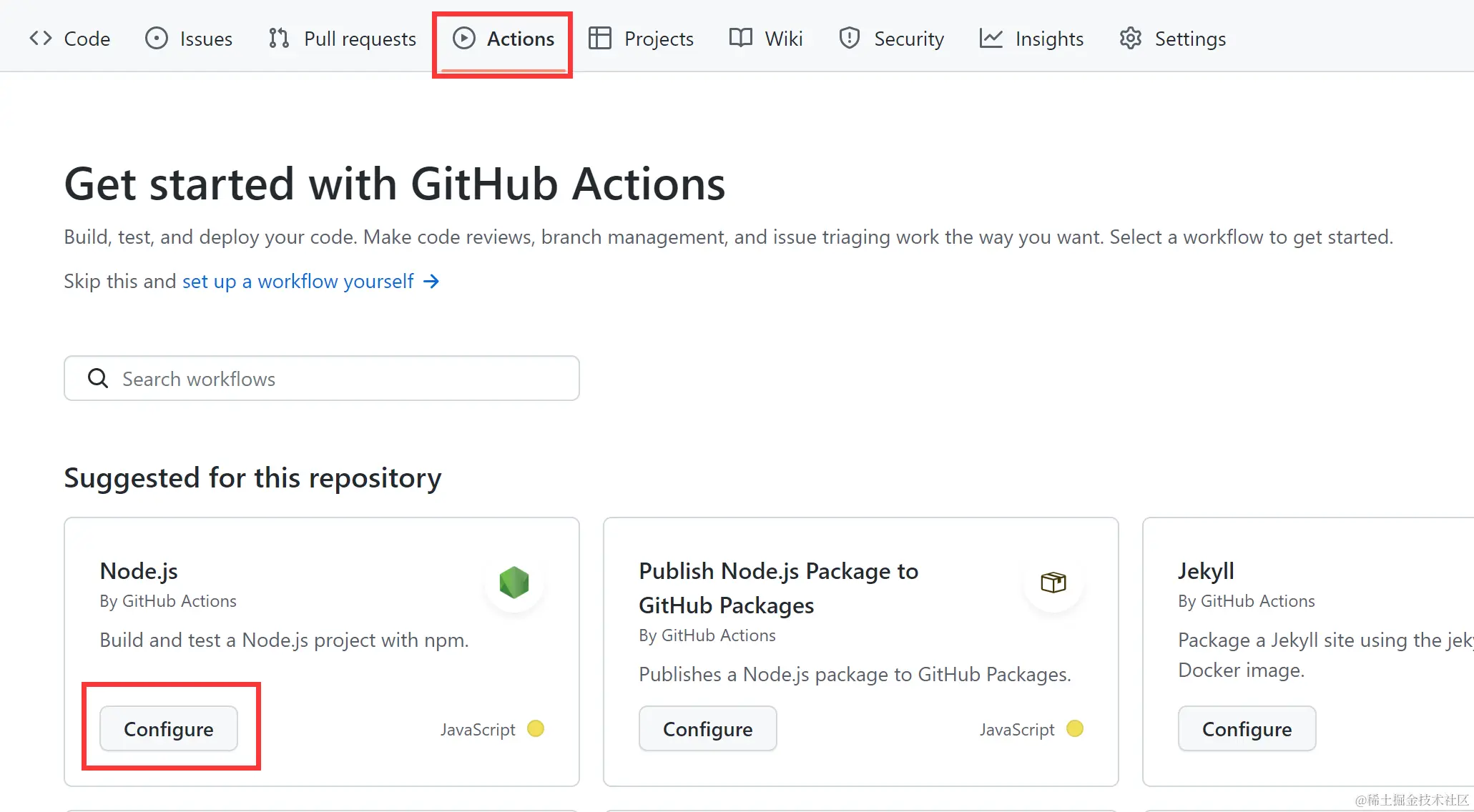Click the green Node.js hexagon logo
Viewport: 1474px width, 812px height.
tap(514, 583)
